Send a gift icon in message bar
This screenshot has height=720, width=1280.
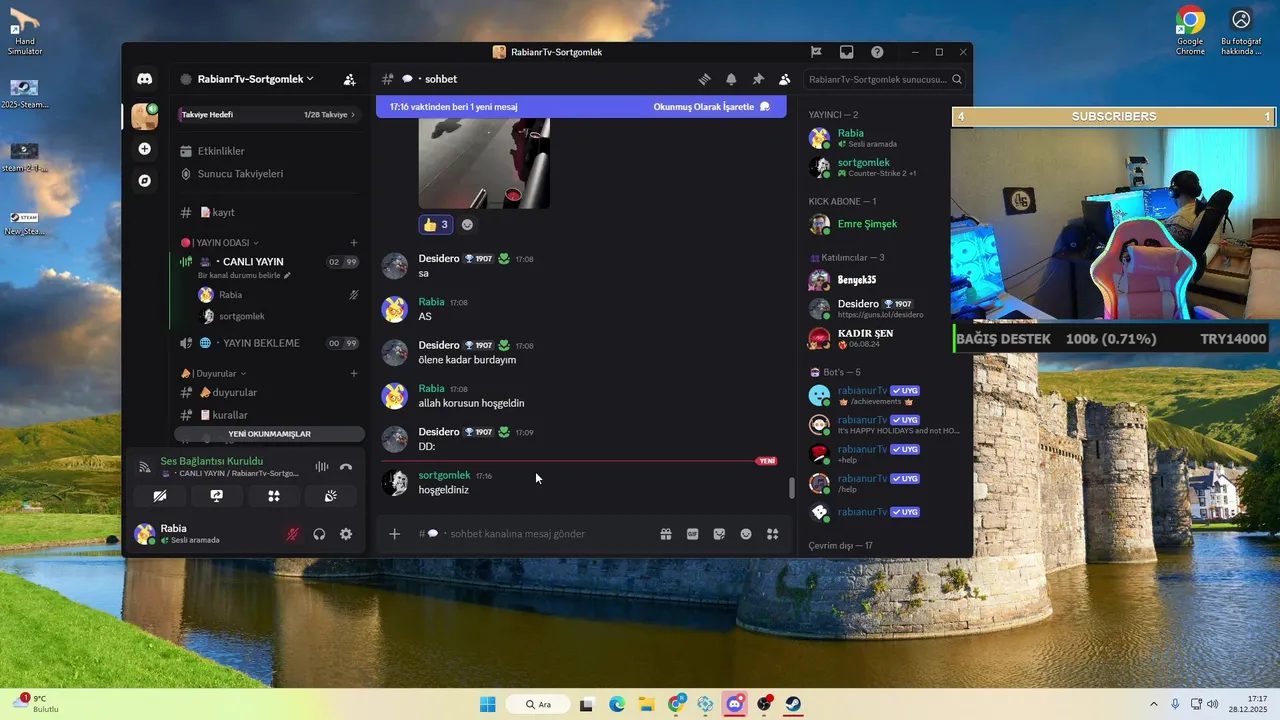[x=665, y=534]
